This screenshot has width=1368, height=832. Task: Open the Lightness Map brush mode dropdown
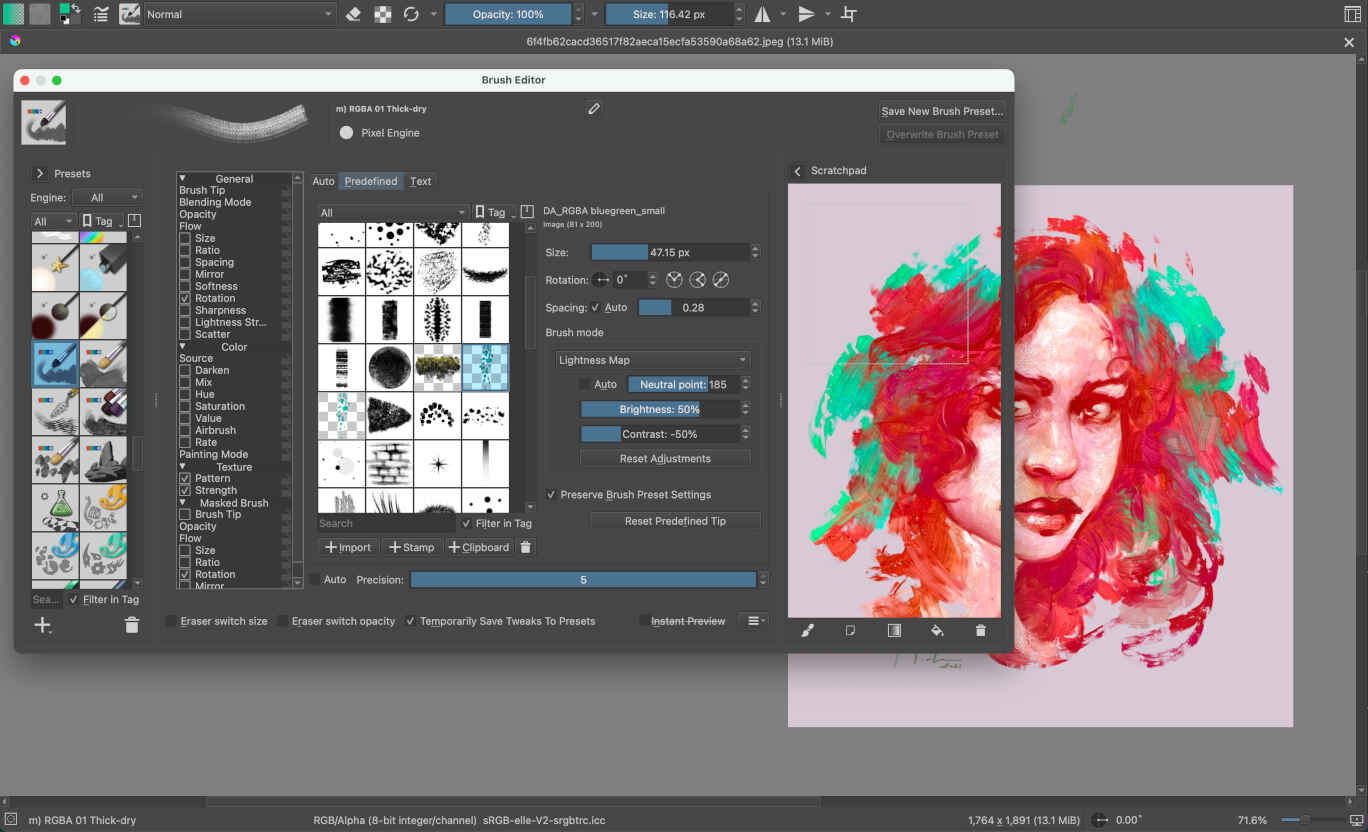651,359
